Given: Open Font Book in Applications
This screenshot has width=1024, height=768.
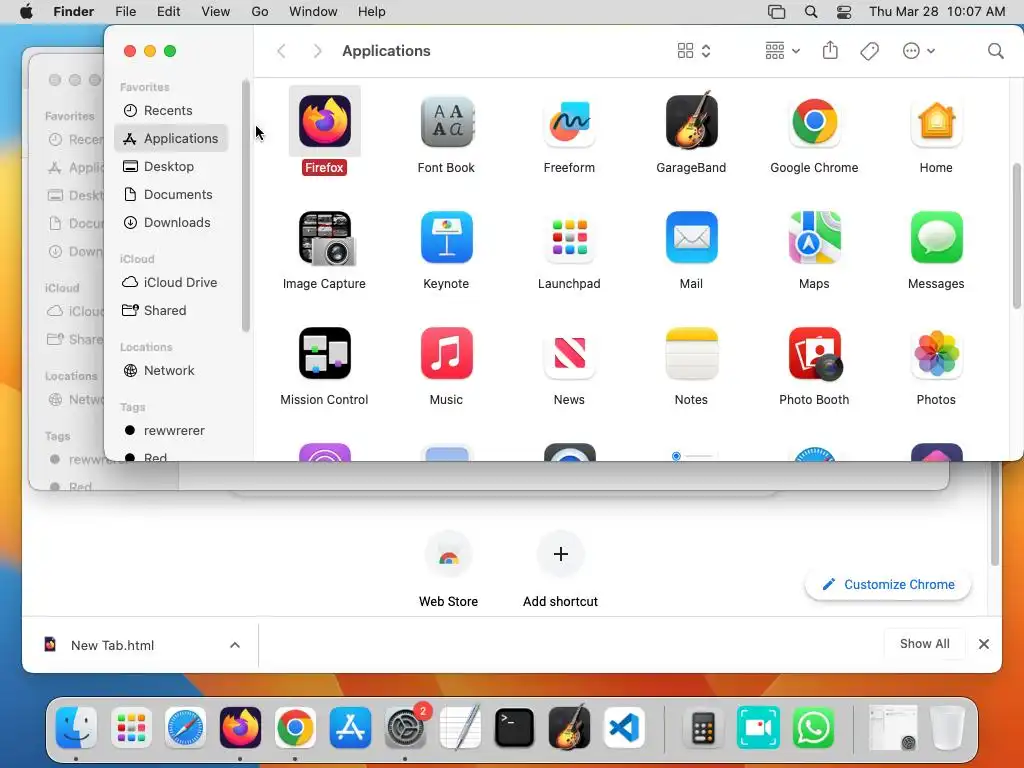Looking at the screenshot, I should pos(447,121).
